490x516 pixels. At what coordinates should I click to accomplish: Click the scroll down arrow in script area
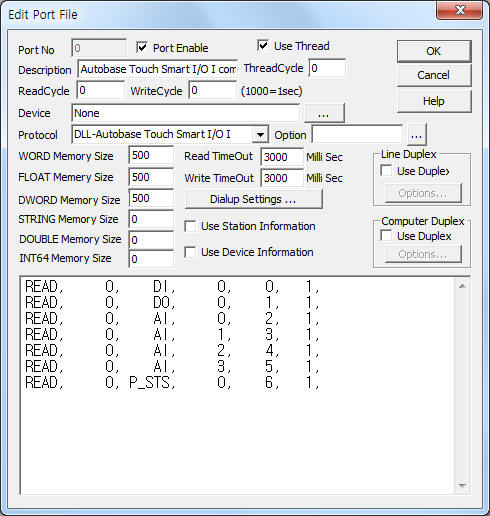462,485
